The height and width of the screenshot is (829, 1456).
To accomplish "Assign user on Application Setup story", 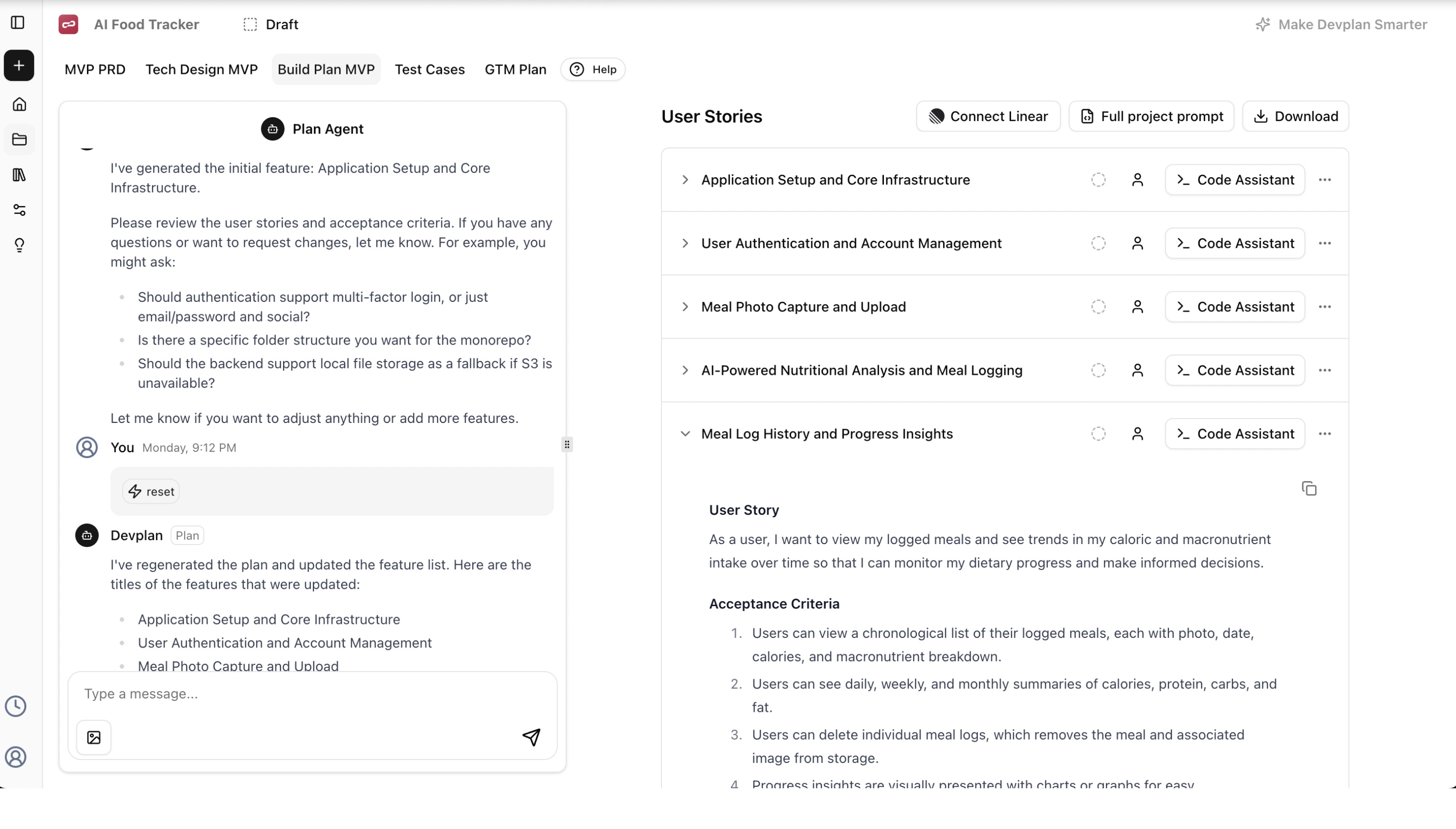I will click(x=1138, y=180).
